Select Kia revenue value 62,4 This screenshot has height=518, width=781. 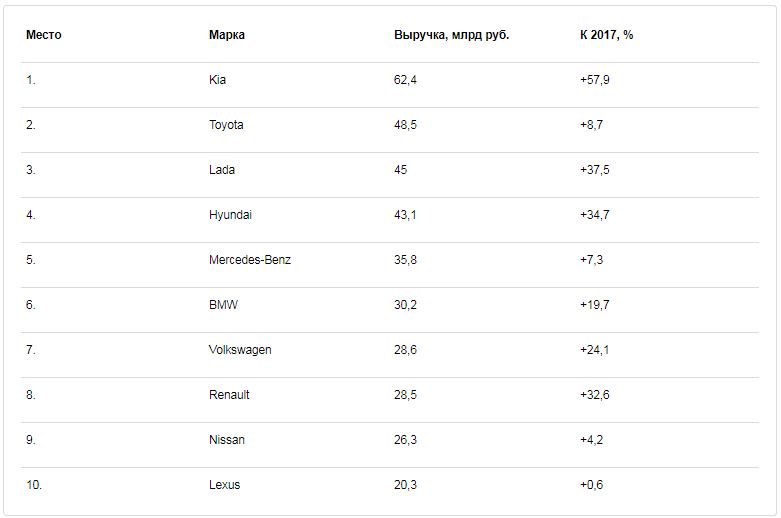click(x=405, y=80)
